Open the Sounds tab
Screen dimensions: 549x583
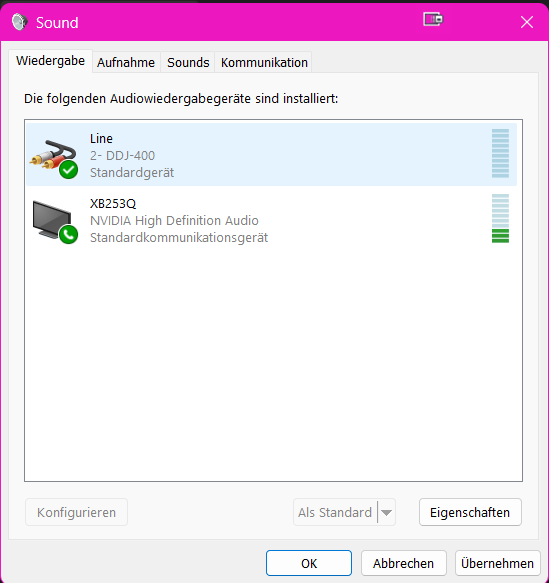[188, 62]
